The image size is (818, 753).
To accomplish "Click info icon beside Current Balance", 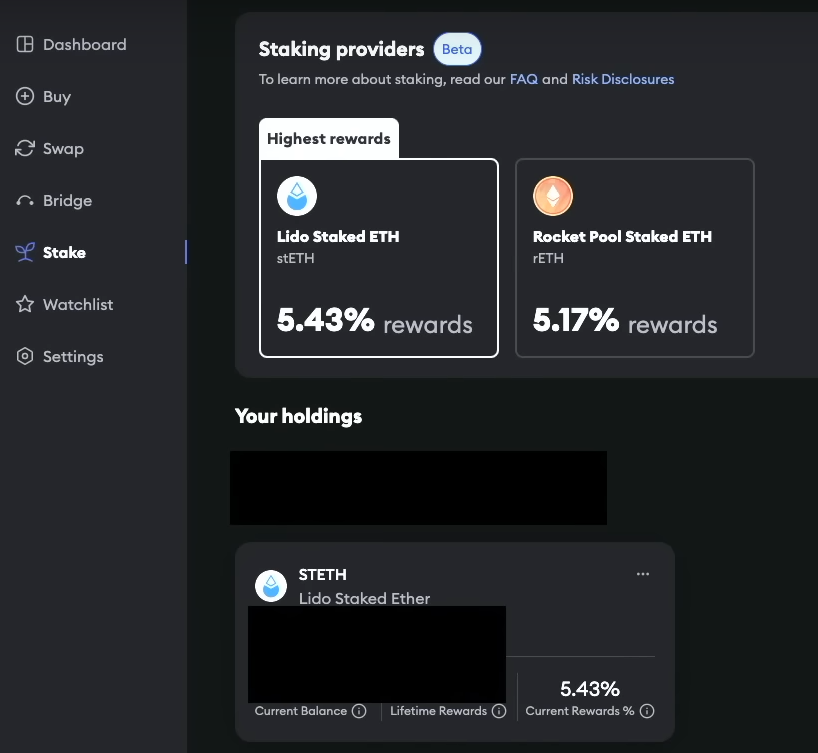I will [x=359, y=711].
